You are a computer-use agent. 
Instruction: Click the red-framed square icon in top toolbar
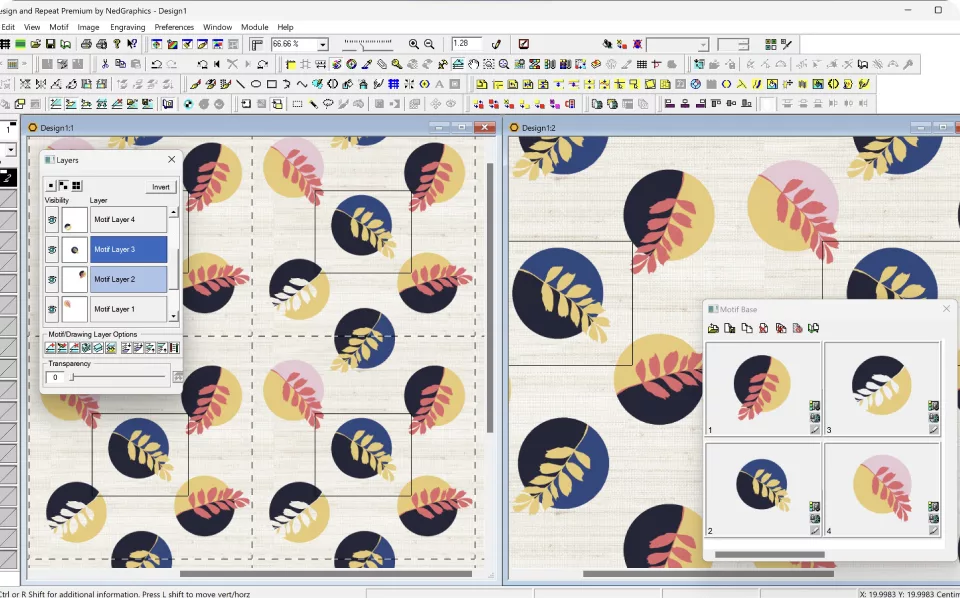523,44
